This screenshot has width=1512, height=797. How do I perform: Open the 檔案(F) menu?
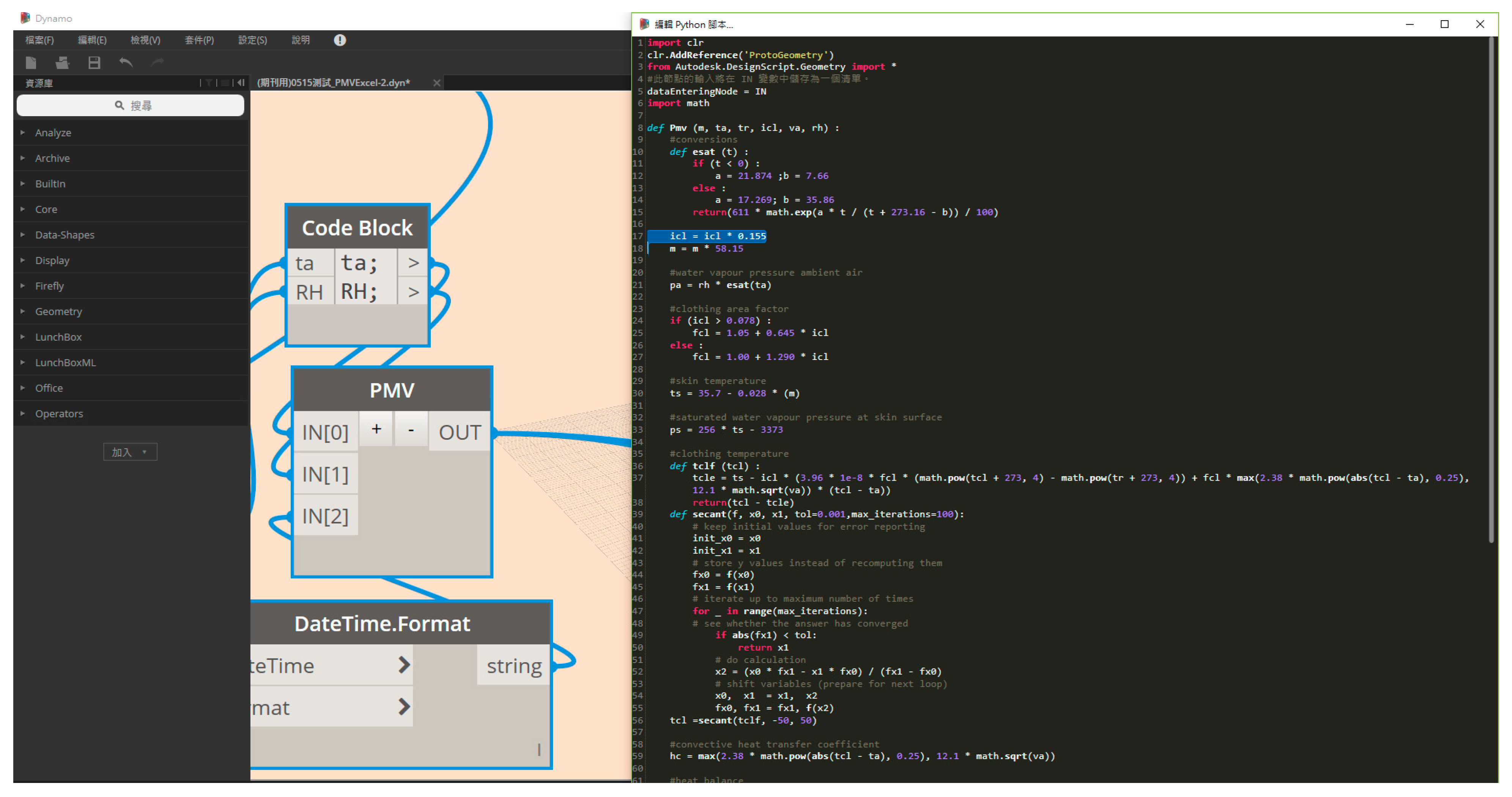(39, 40)
